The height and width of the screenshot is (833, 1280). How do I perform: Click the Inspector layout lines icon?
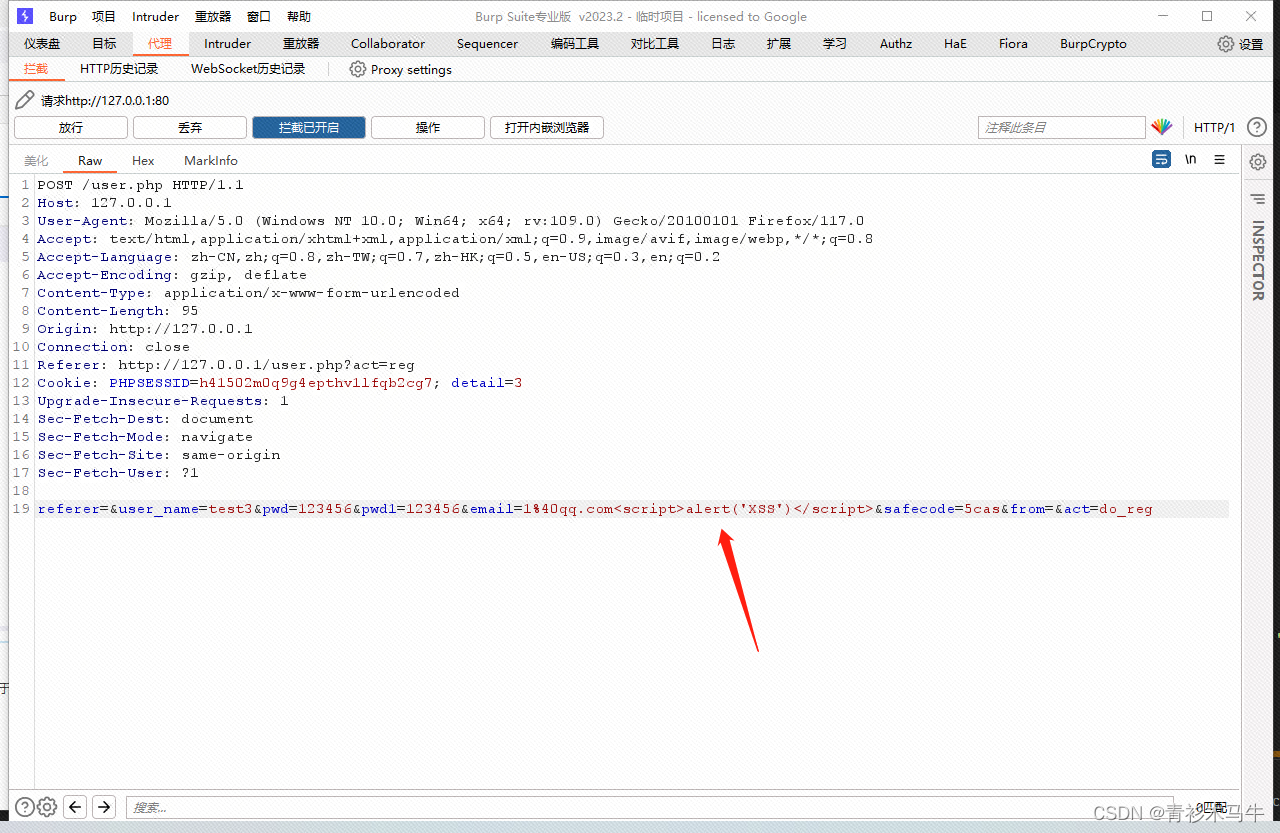coord(1257,199)
